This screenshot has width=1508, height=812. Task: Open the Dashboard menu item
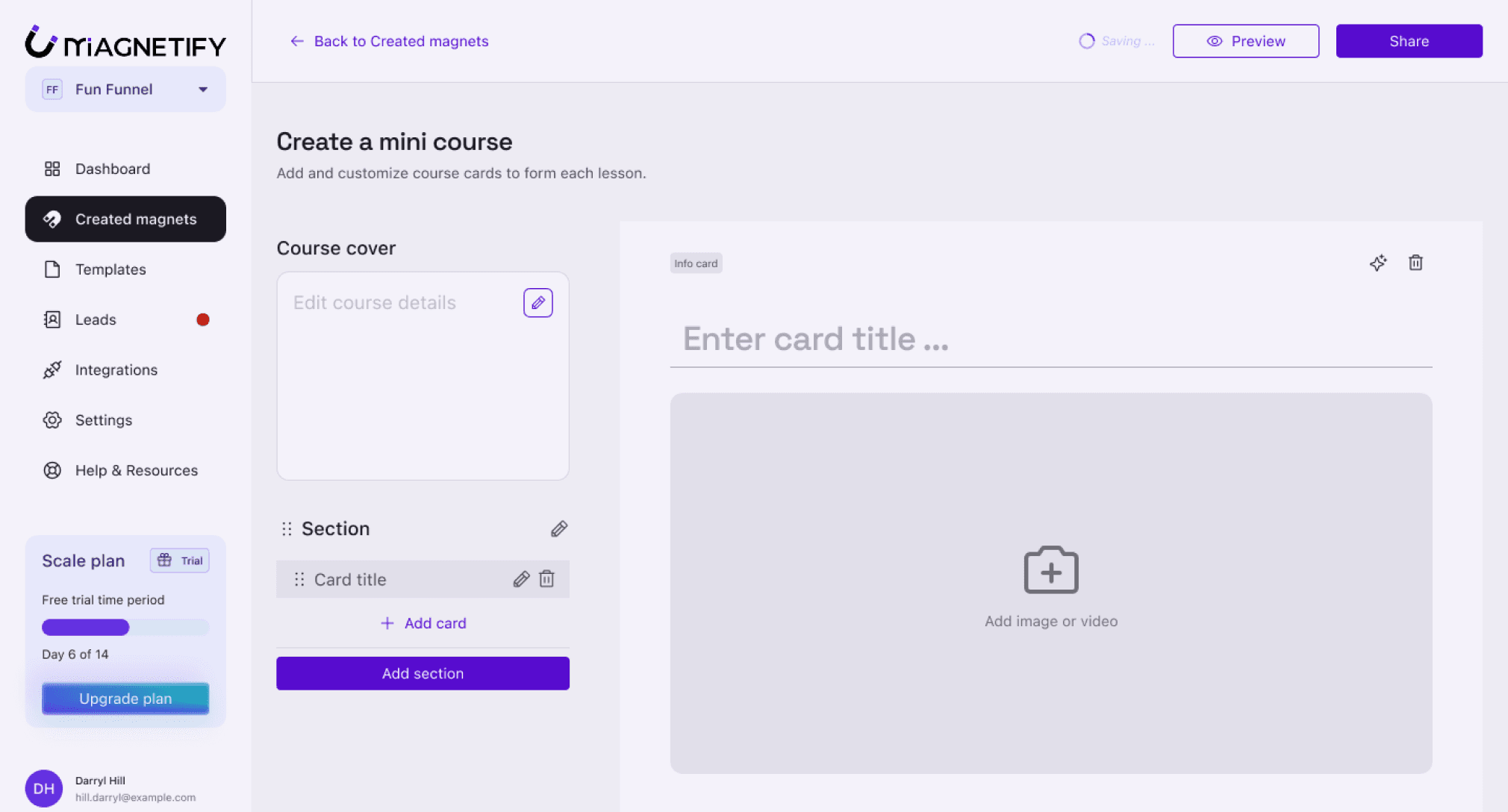[112, 169]
